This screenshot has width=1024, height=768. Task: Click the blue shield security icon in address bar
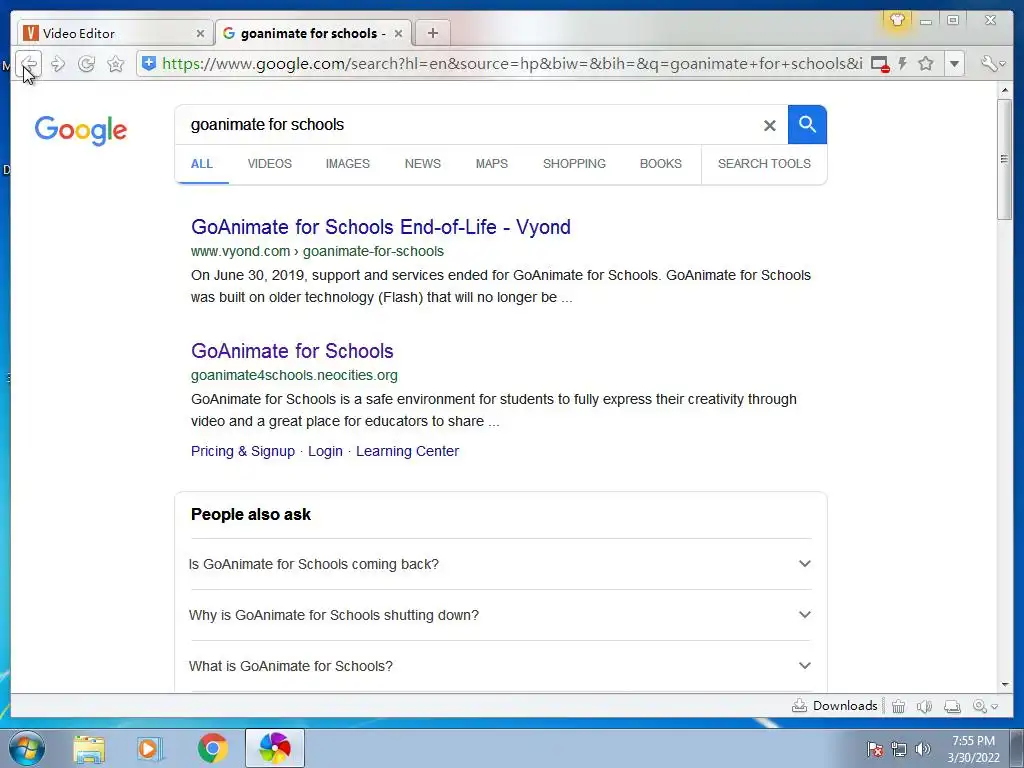[149, 63]
